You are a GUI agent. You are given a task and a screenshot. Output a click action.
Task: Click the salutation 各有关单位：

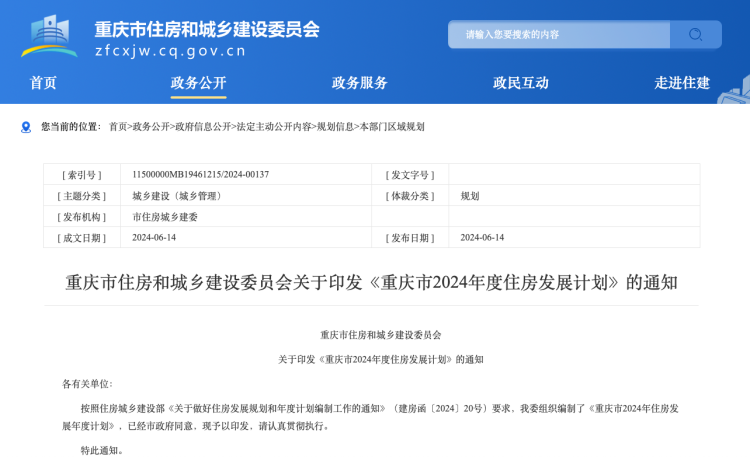pyautogui.click(x=87, y=384)
